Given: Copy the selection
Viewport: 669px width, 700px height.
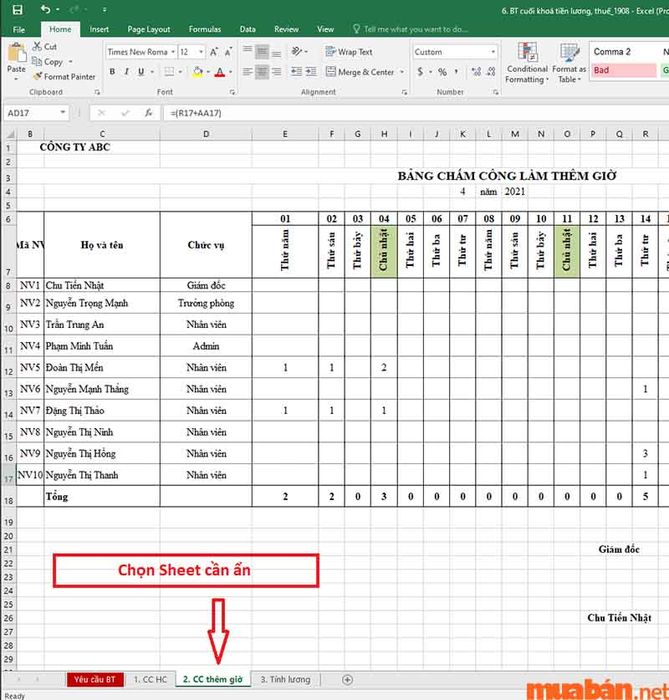Looking at the screenshot, I should (x=48, y=62).
